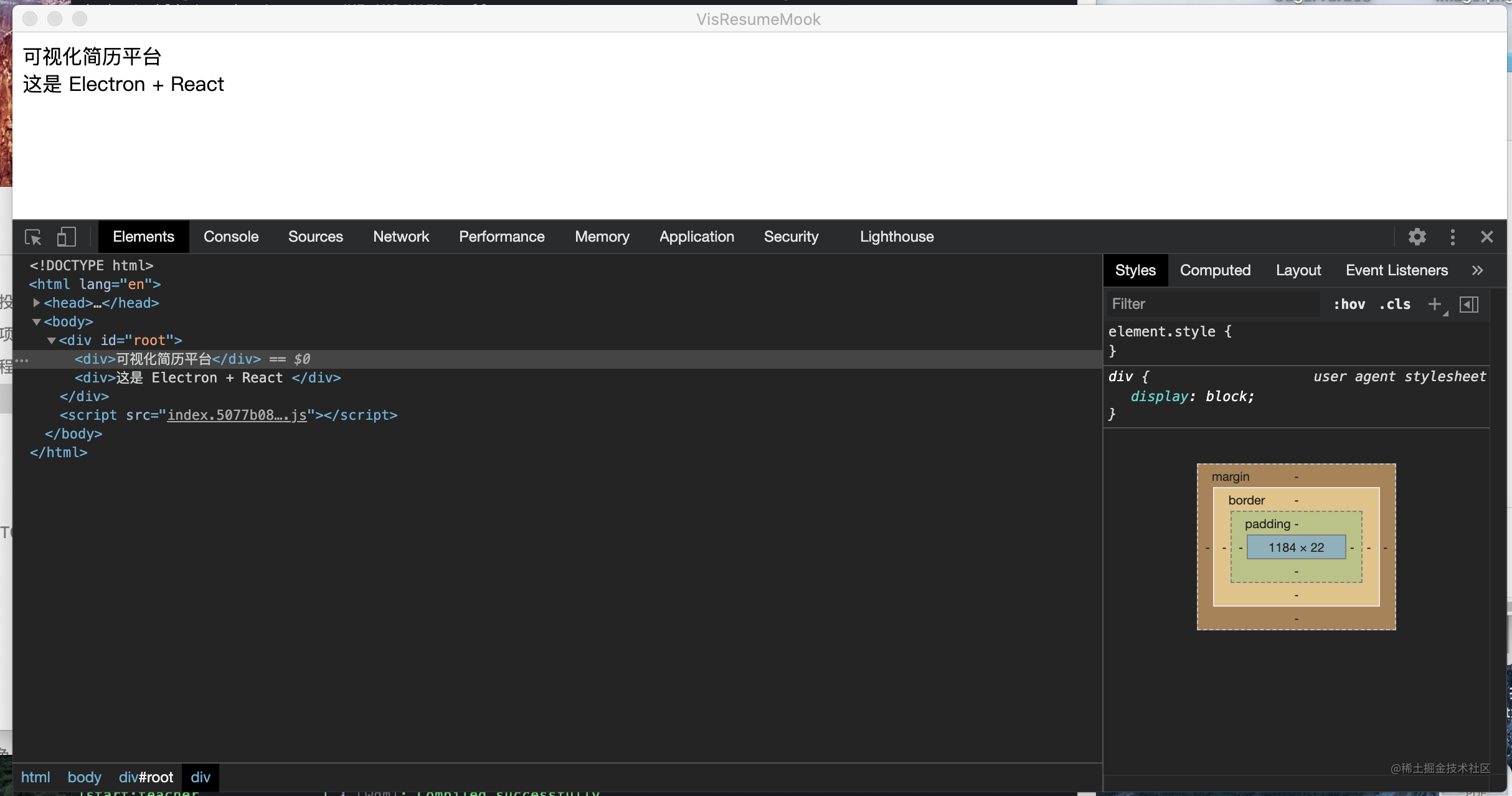1512x796 pixels.
Task: Switch to the Console tab
Action: [x=231, y=237]
